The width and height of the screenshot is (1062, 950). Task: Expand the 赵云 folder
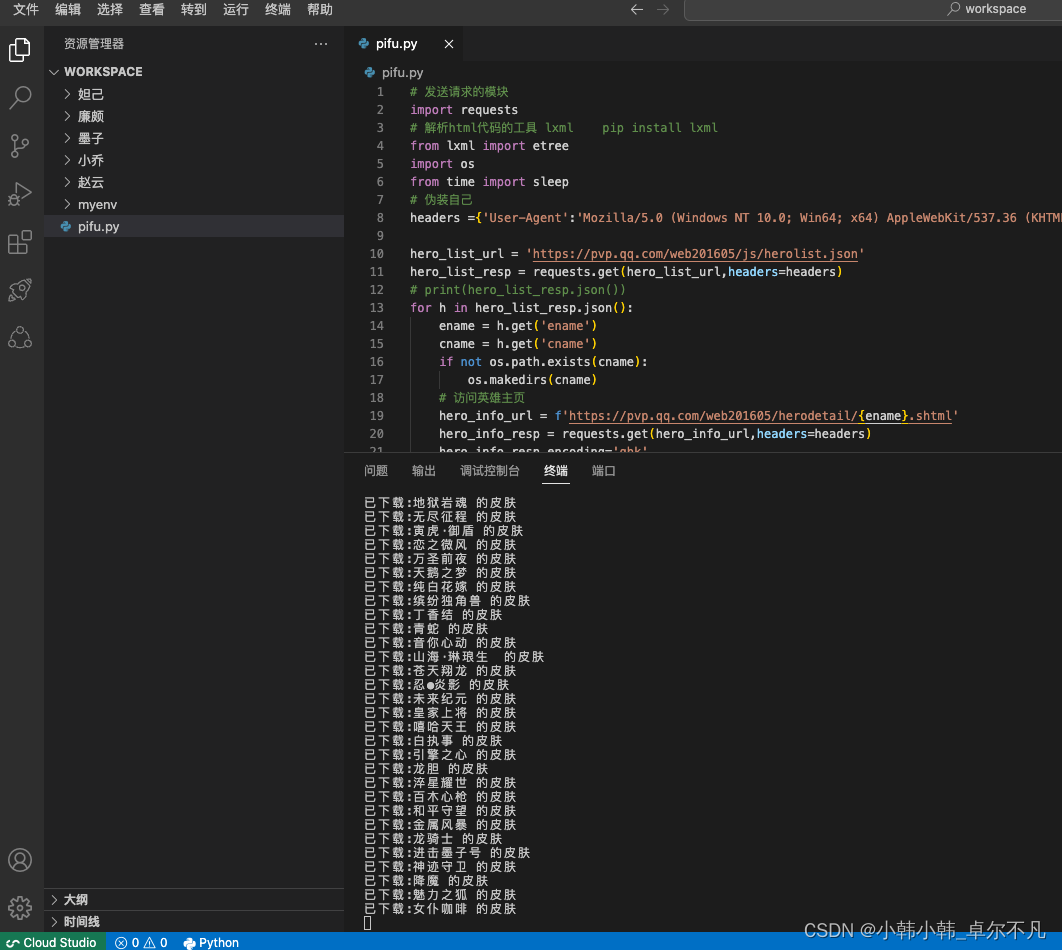pyautogui.click(x=194, y=182)
